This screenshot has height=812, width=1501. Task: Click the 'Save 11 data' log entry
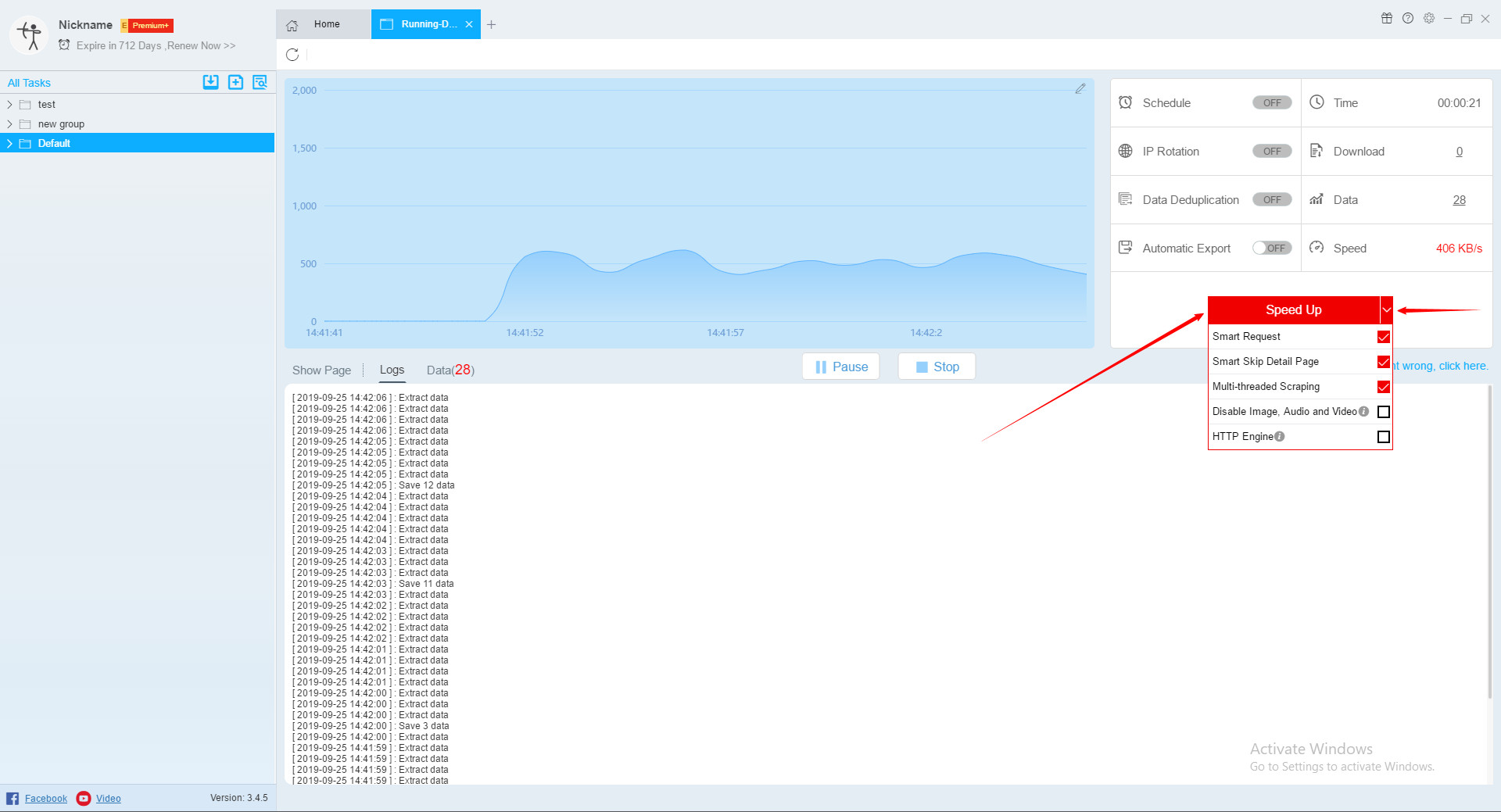tap(373, 584)
